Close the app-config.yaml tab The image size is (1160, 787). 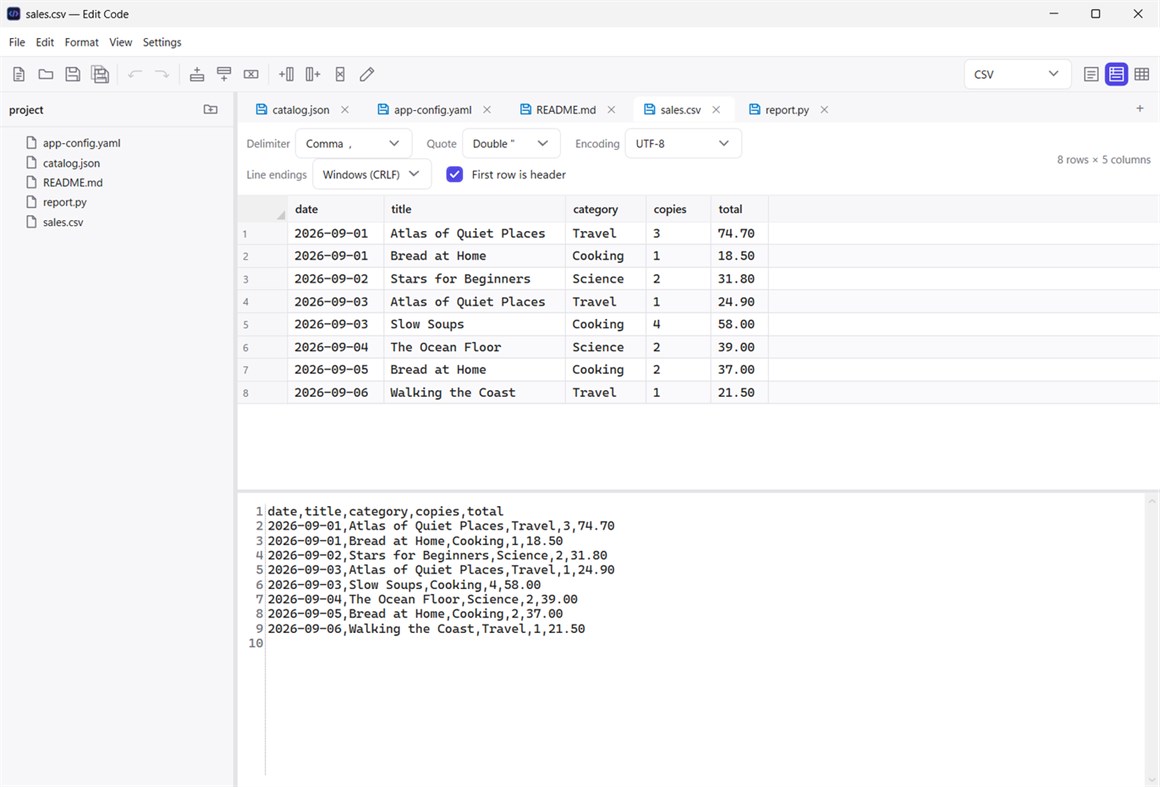tap(487, 109)
